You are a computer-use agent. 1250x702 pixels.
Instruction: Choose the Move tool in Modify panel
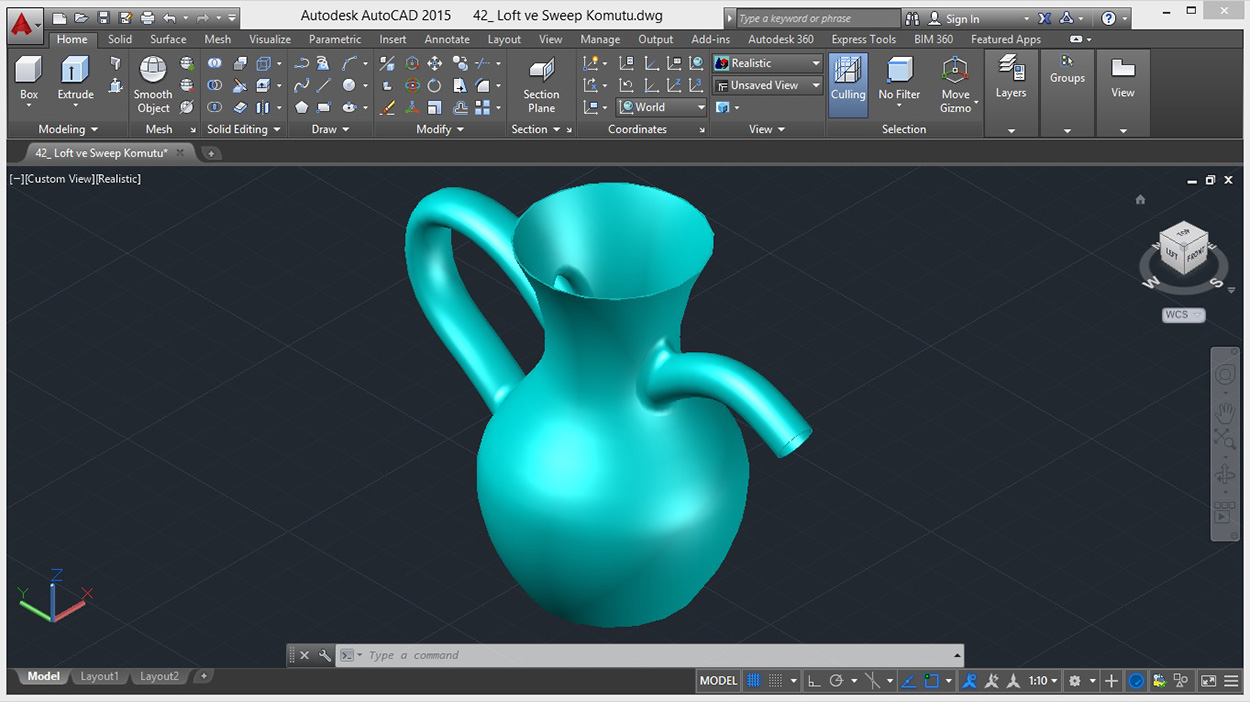click(x=434, y=62)
